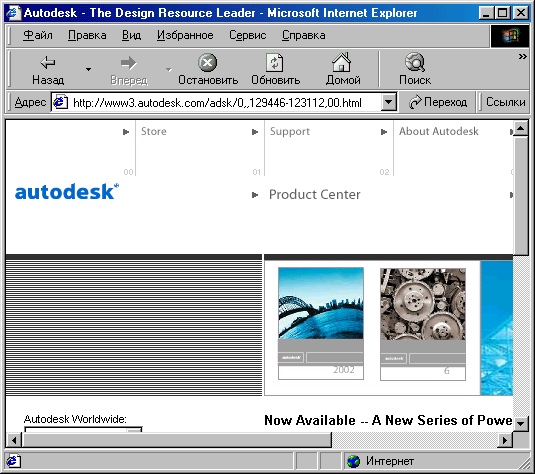The width and height of the screenshot is (535, 474).
Task: Open the Product Center link
Action: coord(314,195)
